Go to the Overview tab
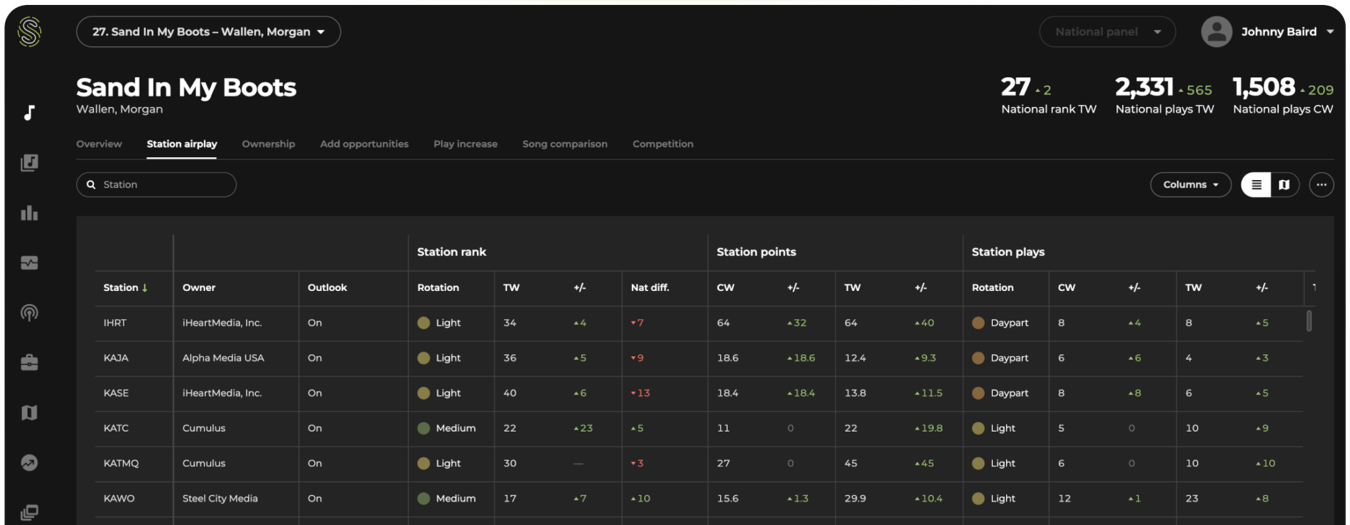Viewport: 1350px width, 525px height. (99, 144)
